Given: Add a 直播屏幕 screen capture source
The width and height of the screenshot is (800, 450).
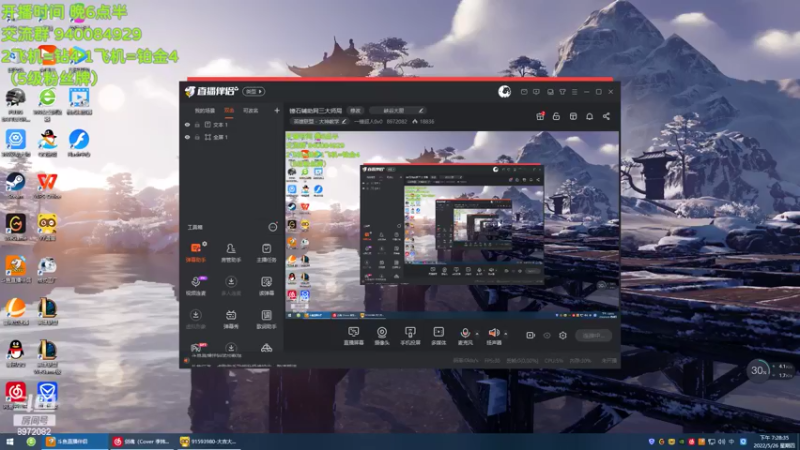Looking at the screenshot, I should (353, 336).
